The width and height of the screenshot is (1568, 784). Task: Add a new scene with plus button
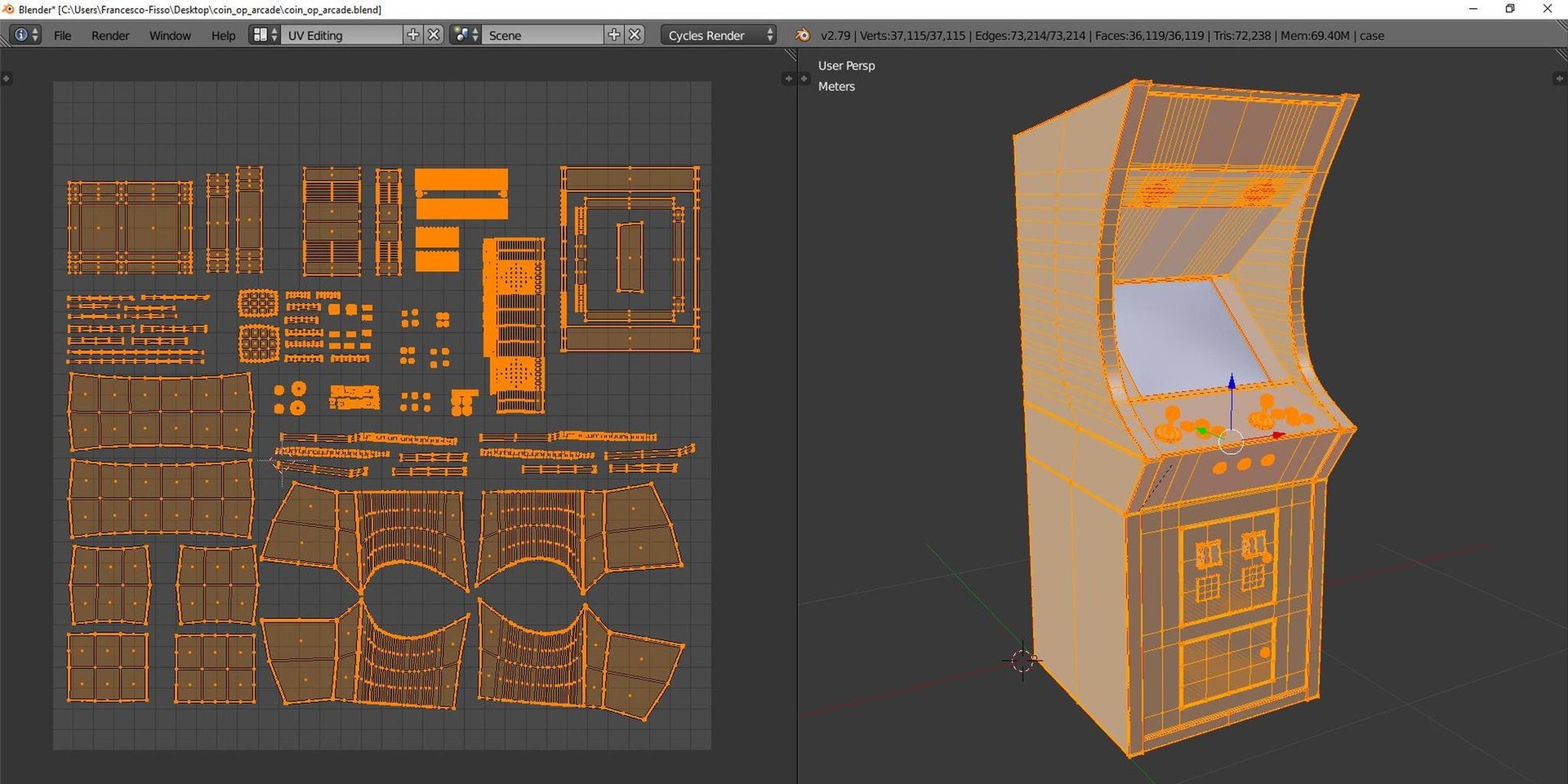tap(614, 35)
